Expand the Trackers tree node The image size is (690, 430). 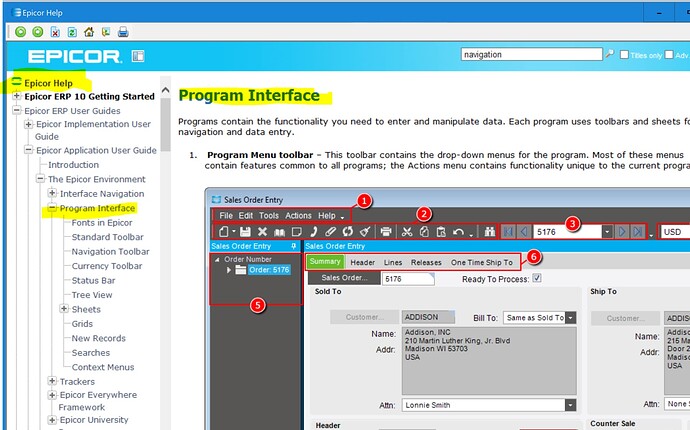click(52, 381)
